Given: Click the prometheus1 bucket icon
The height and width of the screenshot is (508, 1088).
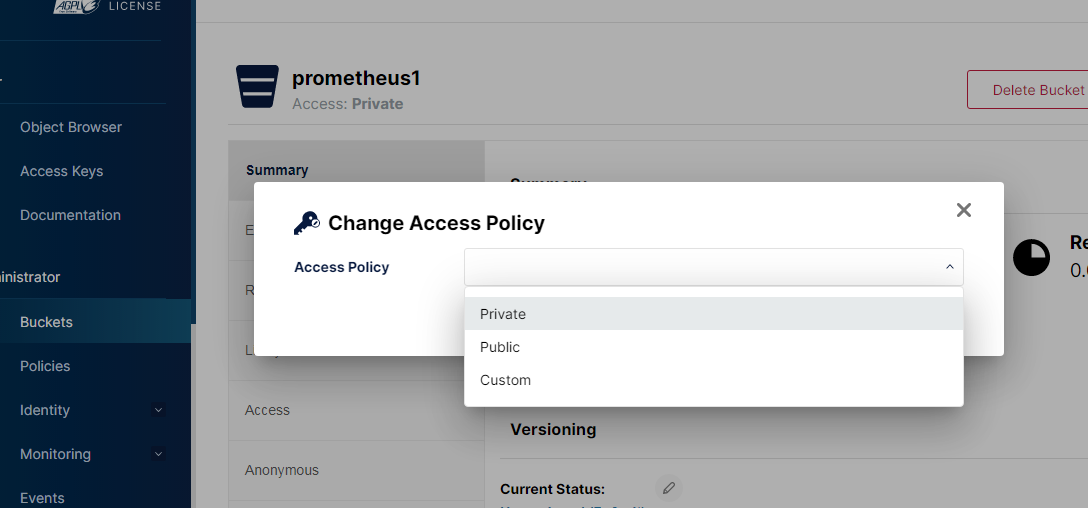Looking at the screenshot, I should [258, 86].
